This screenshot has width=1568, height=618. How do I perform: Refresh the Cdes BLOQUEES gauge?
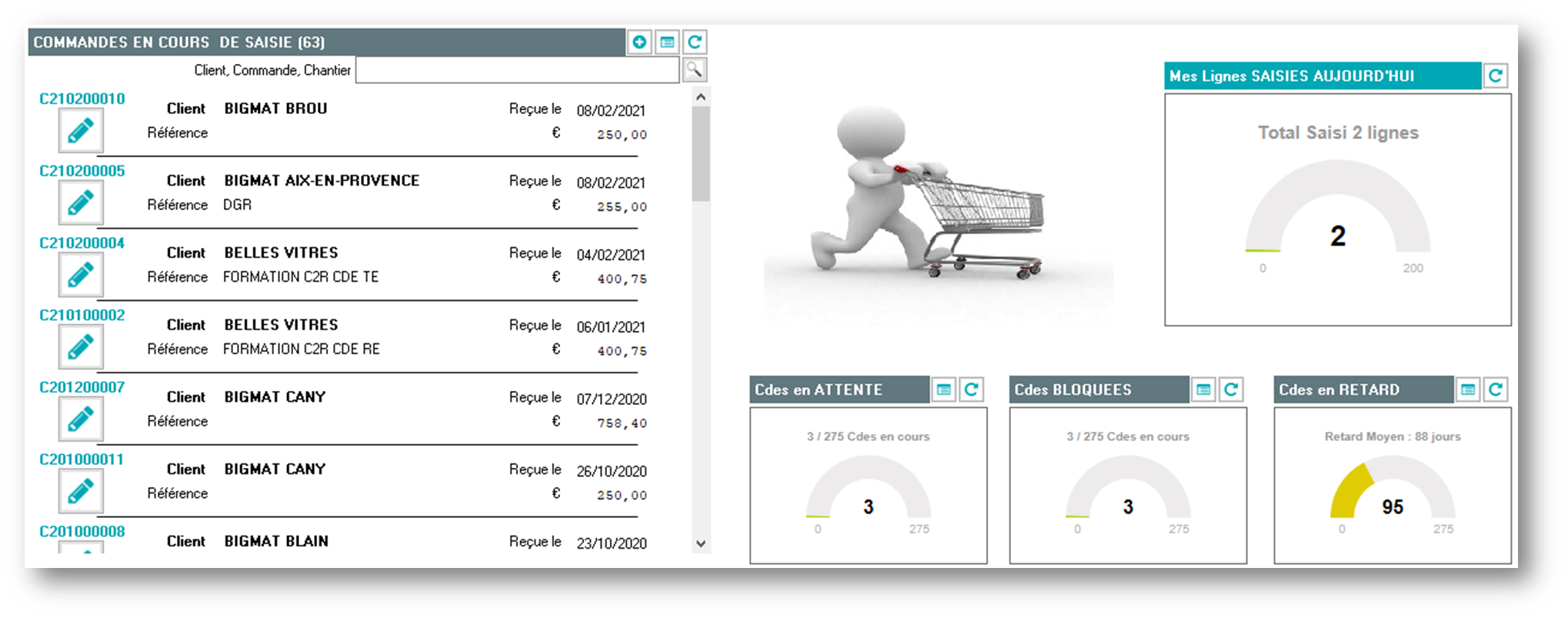pyautogui.click(x=1231, y=390)
